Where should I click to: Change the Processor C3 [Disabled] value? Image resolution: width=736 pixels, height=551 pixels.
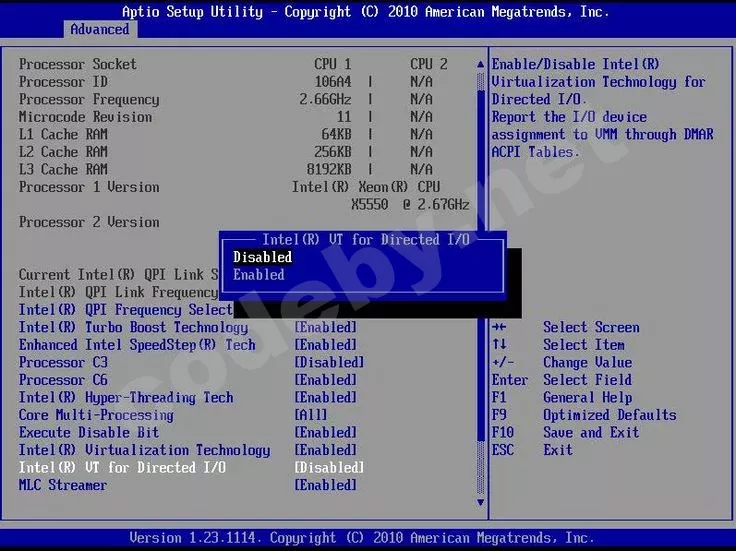329,362
